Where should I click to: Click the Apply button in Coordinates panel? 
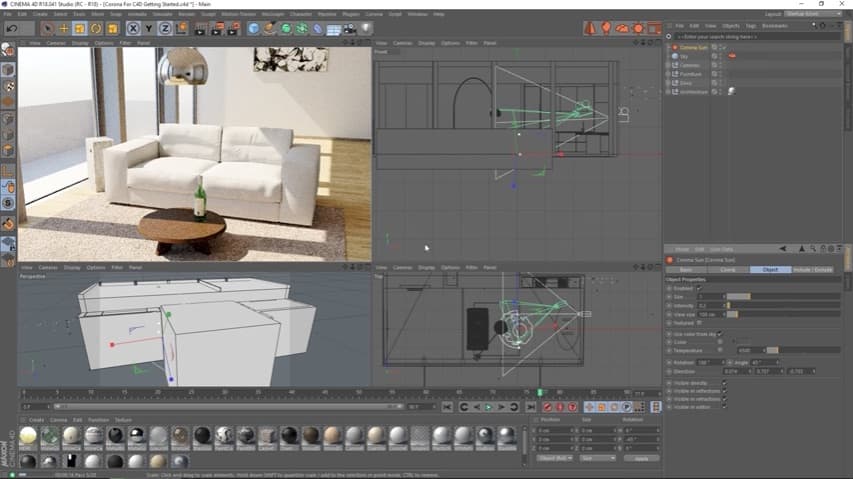641,458
